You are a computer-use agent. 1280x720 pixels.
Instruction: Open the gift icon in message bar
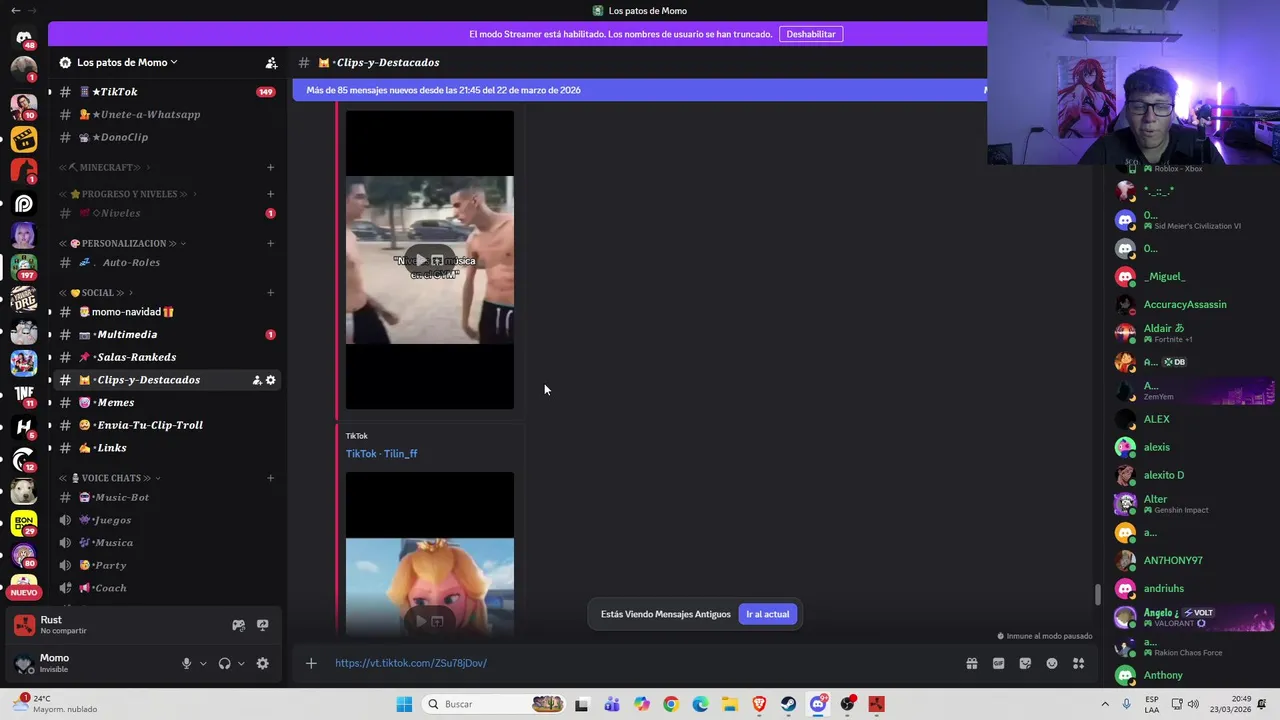coord(971,663)
